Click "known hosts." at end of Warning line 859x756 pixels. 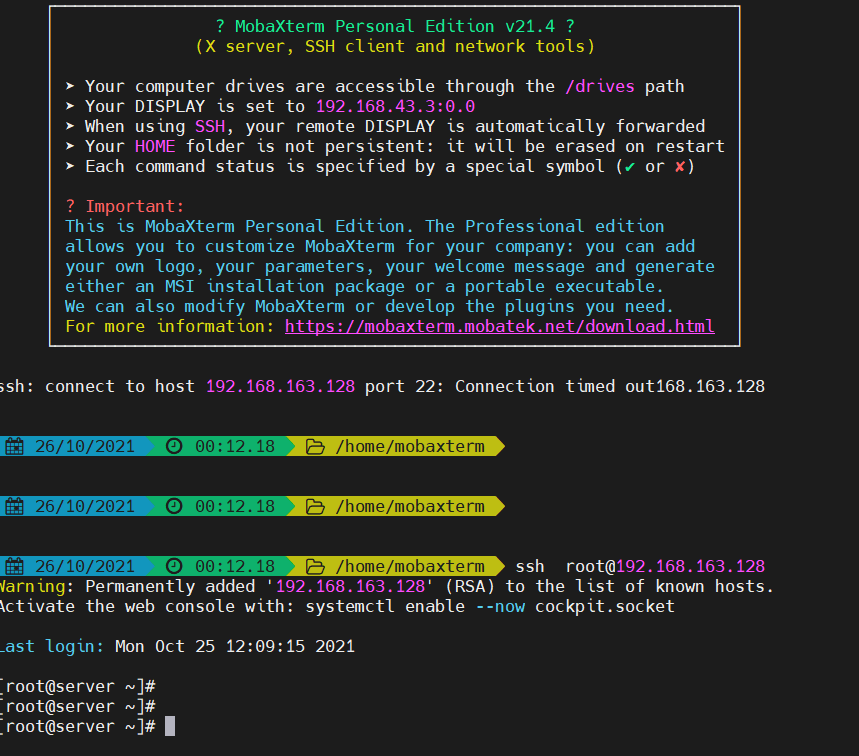(714, 587)
